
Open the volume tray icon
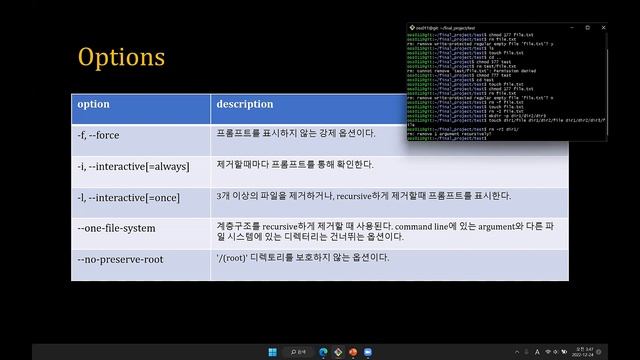click(556, 352)
